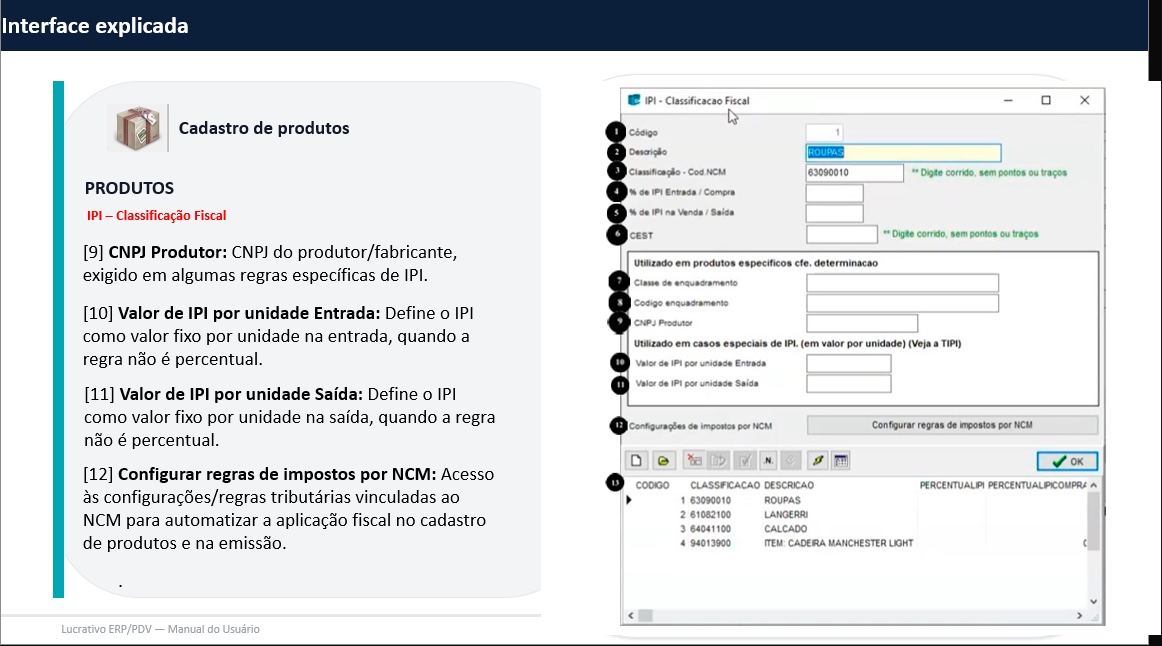Click the DESCRICAO column header
Screen dimensions: 1162x646
tap(789, 485)
